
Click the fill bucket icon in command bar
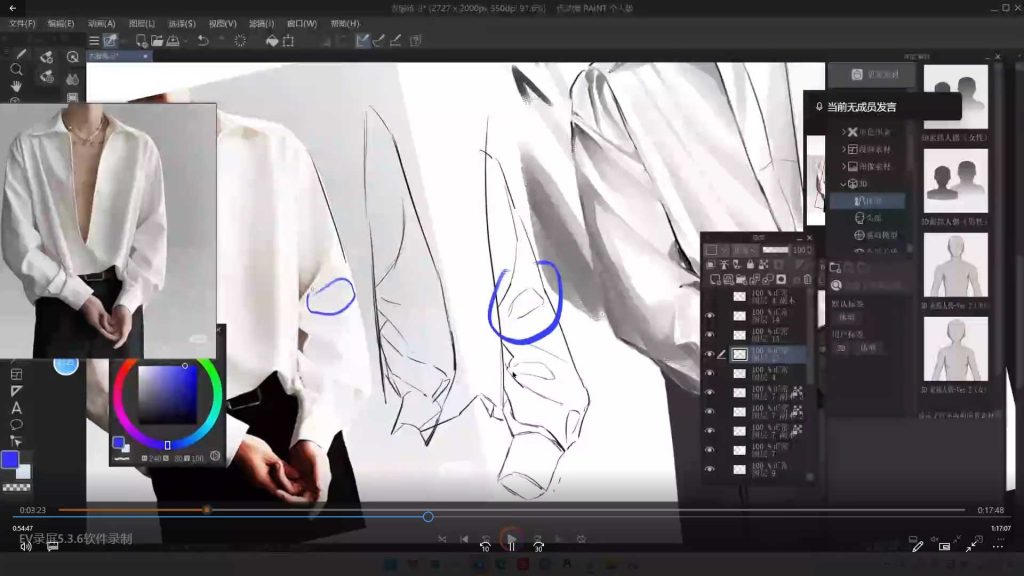[x=272, y=40]
